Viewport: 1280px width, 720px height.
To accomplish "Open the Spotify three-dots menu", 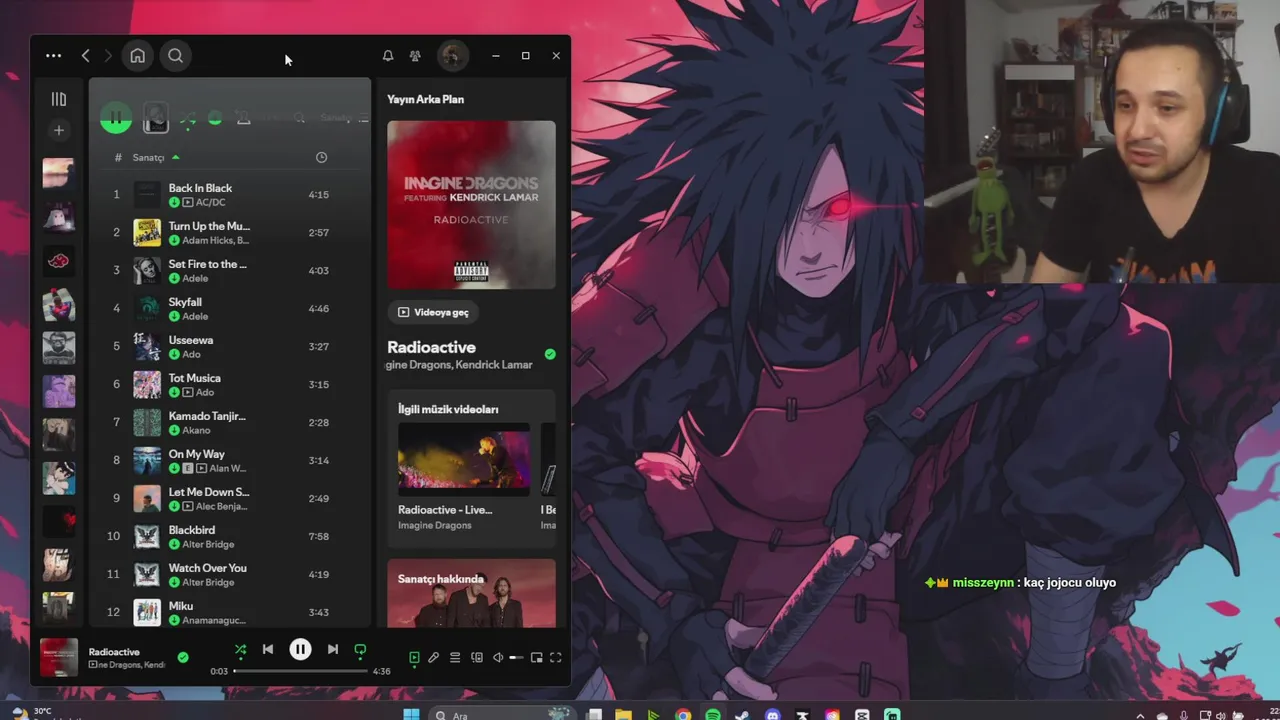I will (53, 56).
